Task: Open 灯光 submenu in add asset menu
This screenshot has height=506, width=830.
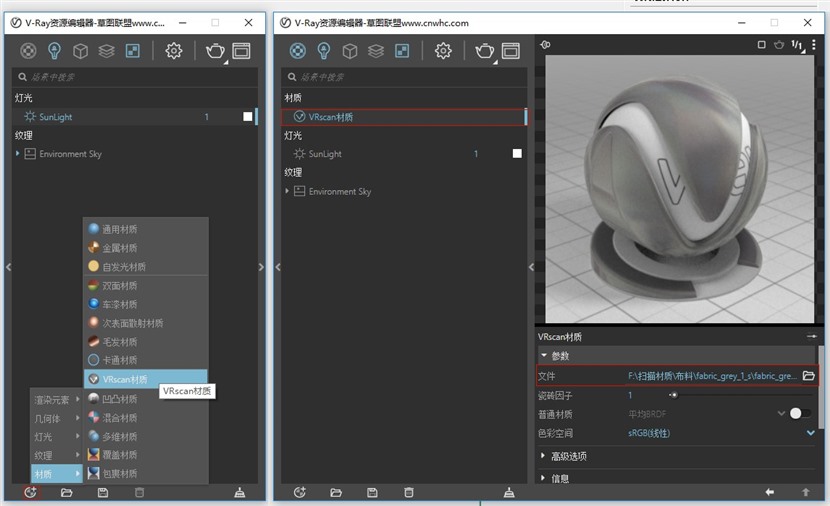Action: [57, 437]
